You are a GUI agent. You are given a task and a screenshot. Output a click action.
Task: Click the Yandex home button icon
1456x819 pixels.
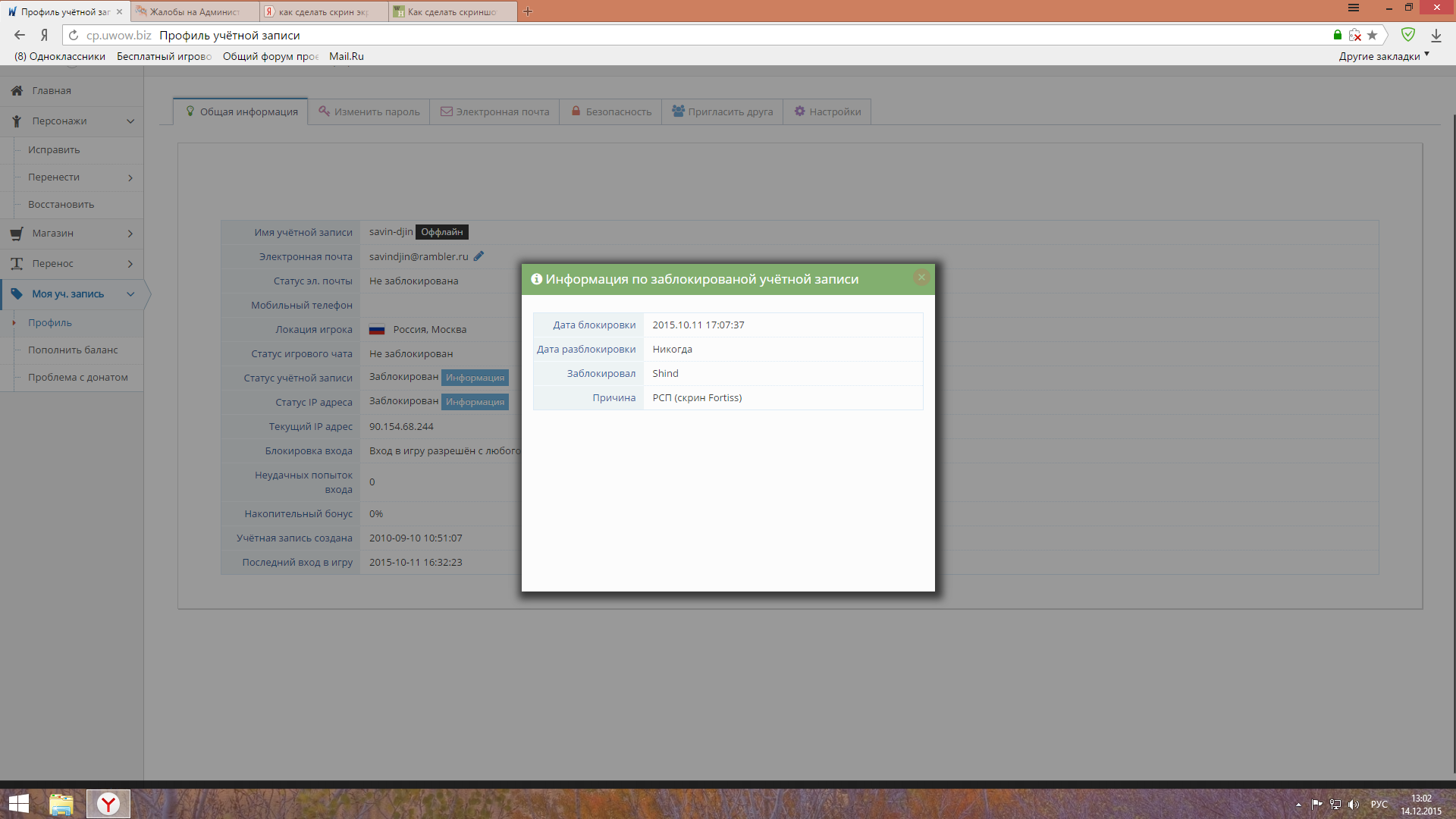coord(44,35)
